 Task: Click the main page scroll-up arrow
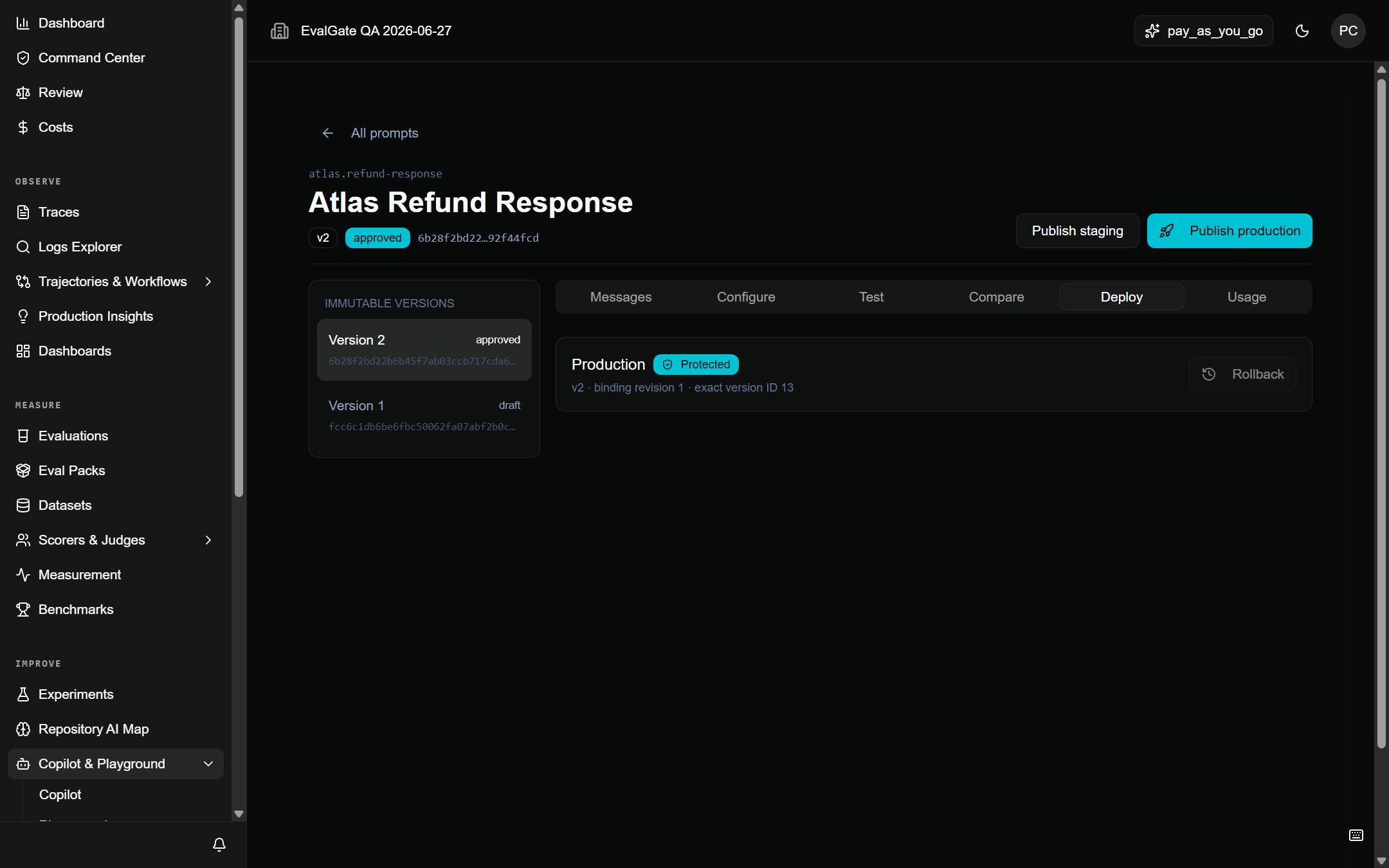point(1381,69)
